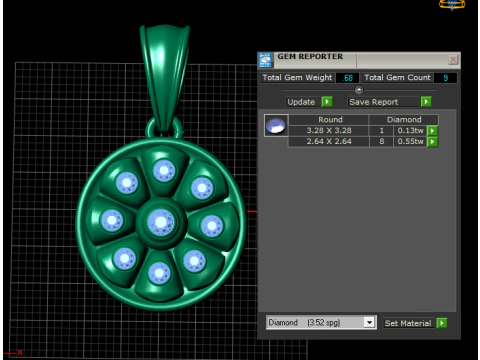Click the gold ring icon in top corner
Viewport: 480px width, 360px height.
click(452, 5)
